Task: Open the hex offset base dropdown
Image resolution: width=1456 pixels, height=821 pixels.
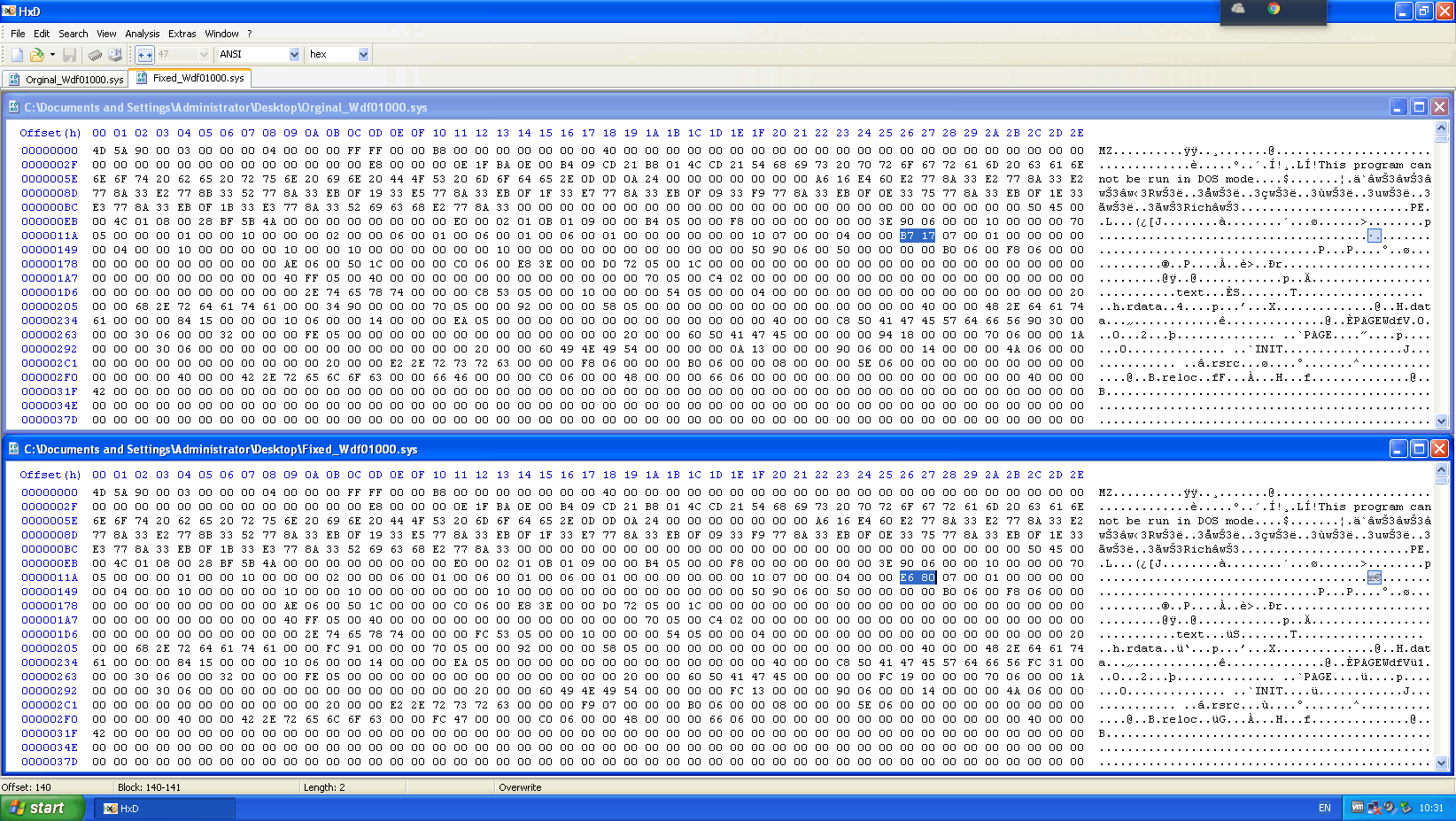Action: [x=363, y=55]
